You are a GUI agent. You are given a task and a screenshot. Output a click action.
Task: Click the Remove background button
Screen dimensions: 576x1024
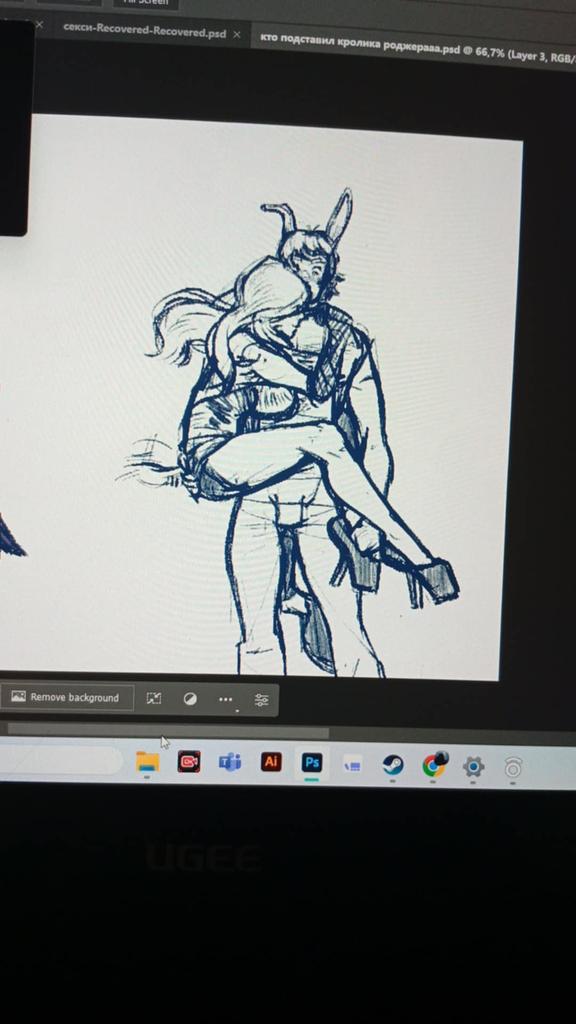(67, 697)
